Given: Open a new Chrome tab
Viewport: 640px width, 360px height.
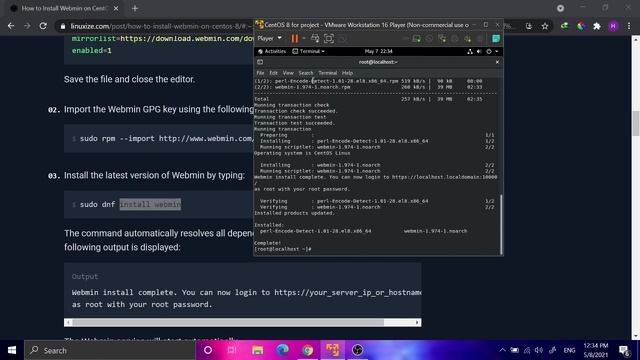Looking at the screenshot, I should pyautogui.click(x=135, y=8).
